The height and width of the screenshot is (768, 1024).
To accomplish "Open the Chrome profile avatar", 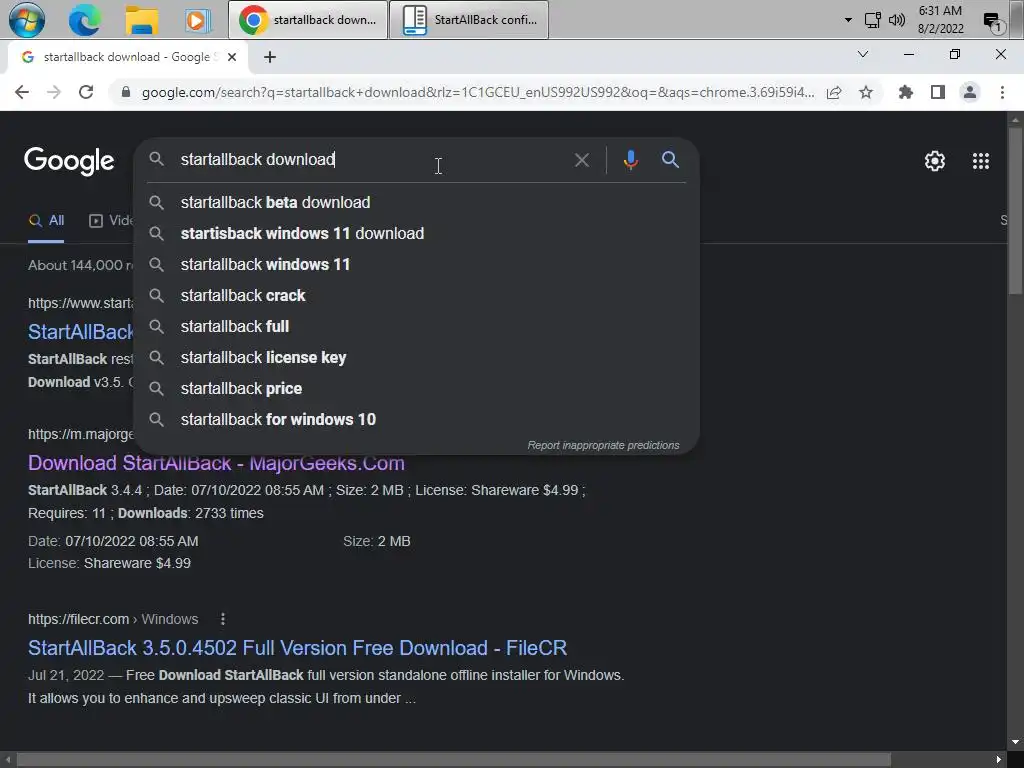I will (970, 92).
